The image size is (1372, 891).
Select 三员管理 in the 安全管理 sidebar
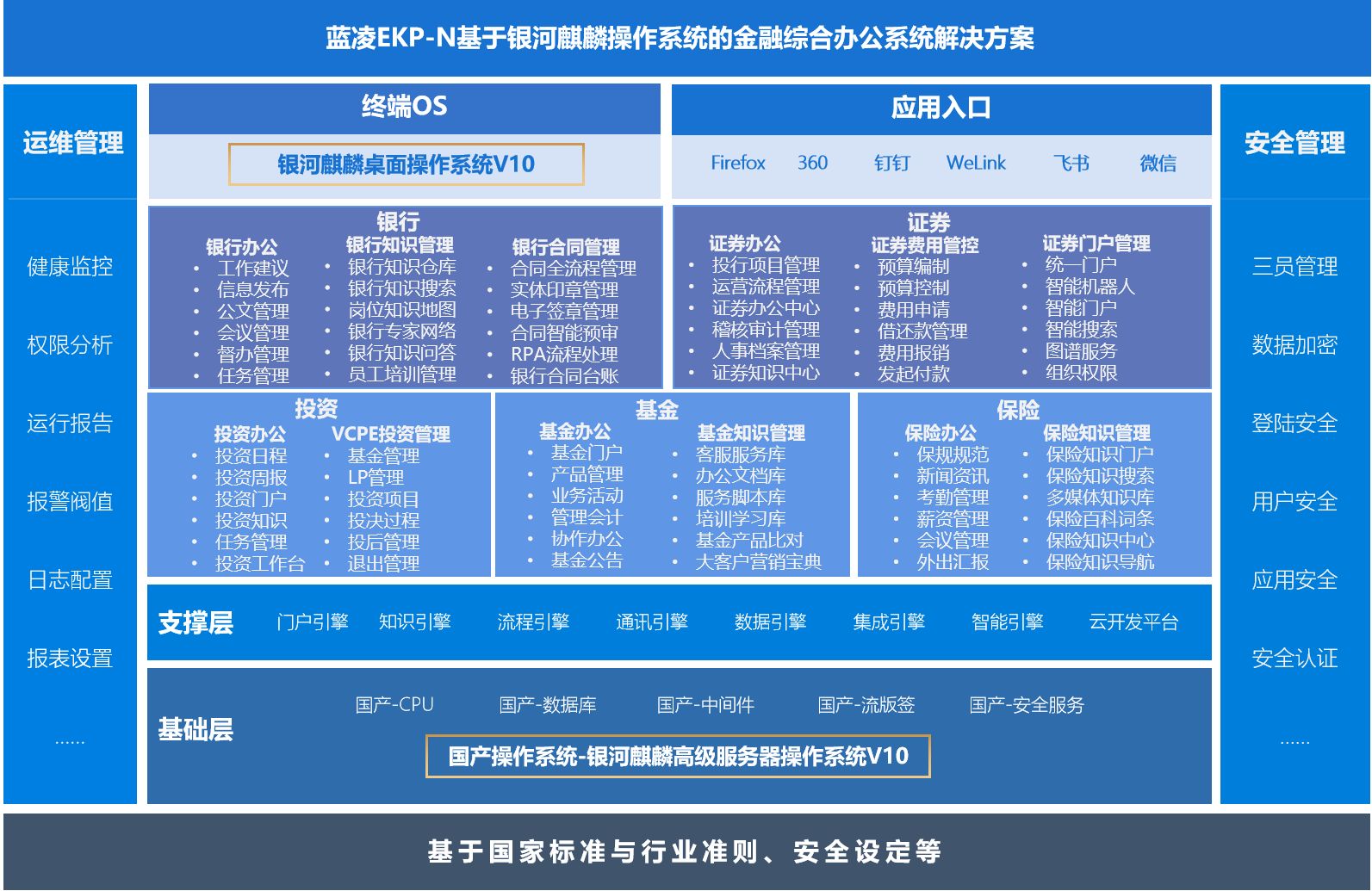[x=1294, y=267]
